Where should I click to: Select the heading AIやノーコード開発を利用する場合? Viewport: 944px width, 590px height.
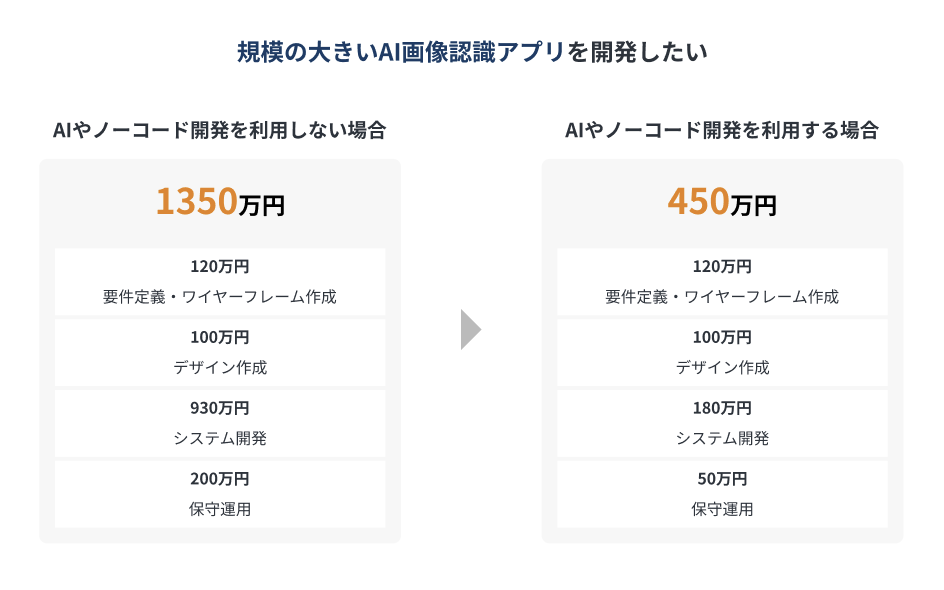722,130
